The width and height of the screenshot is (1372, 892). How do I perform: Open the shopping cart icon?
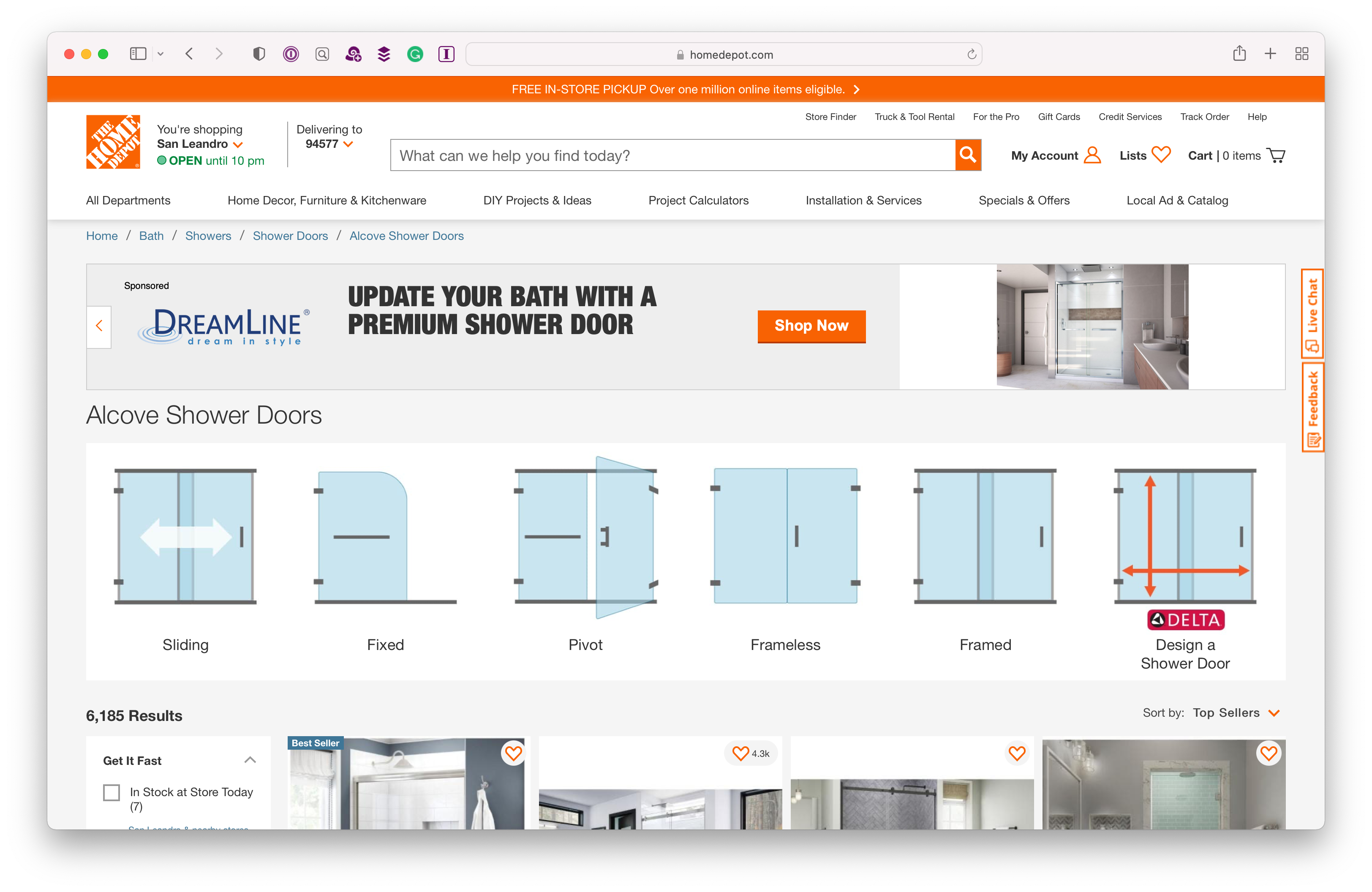[1276, 155]
